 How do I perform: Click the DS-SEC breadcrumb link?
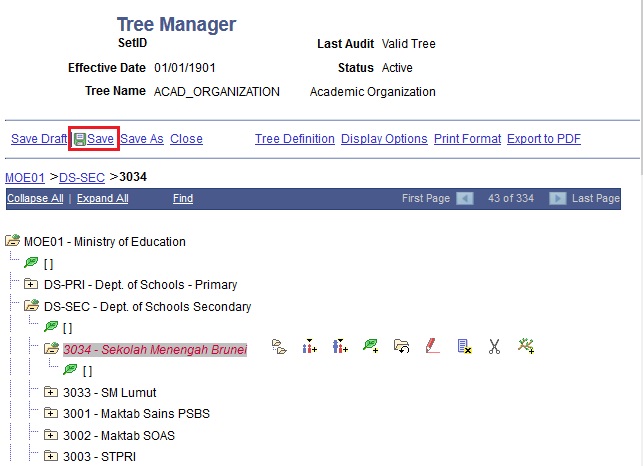pos(82,178)
